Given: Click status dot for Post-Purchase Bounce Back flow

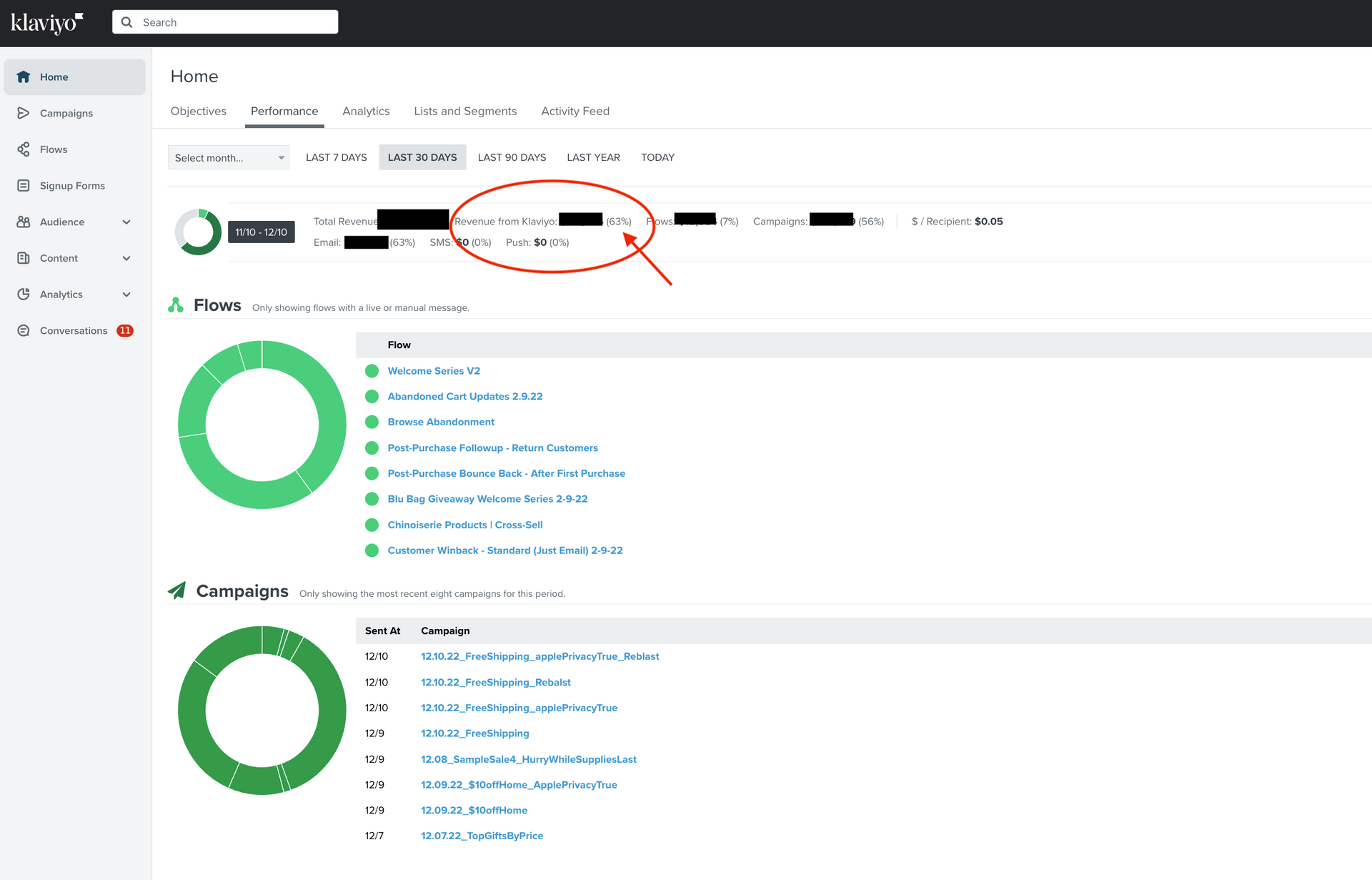Looking at the screenshot, I should [x=372, y=473].
